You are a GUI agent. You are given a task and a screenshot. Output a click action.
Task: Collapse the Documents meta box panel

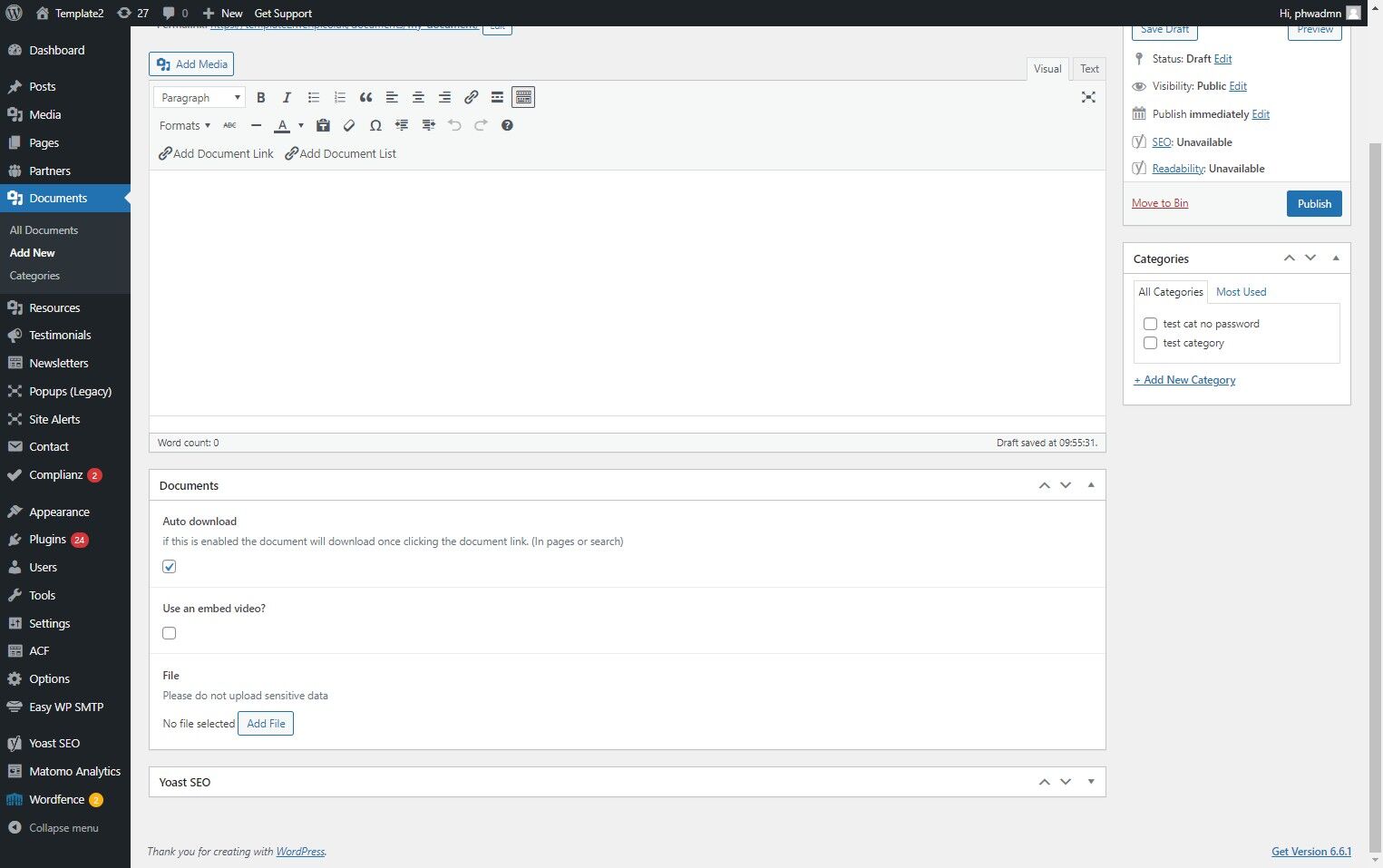tap(1091, 485)
